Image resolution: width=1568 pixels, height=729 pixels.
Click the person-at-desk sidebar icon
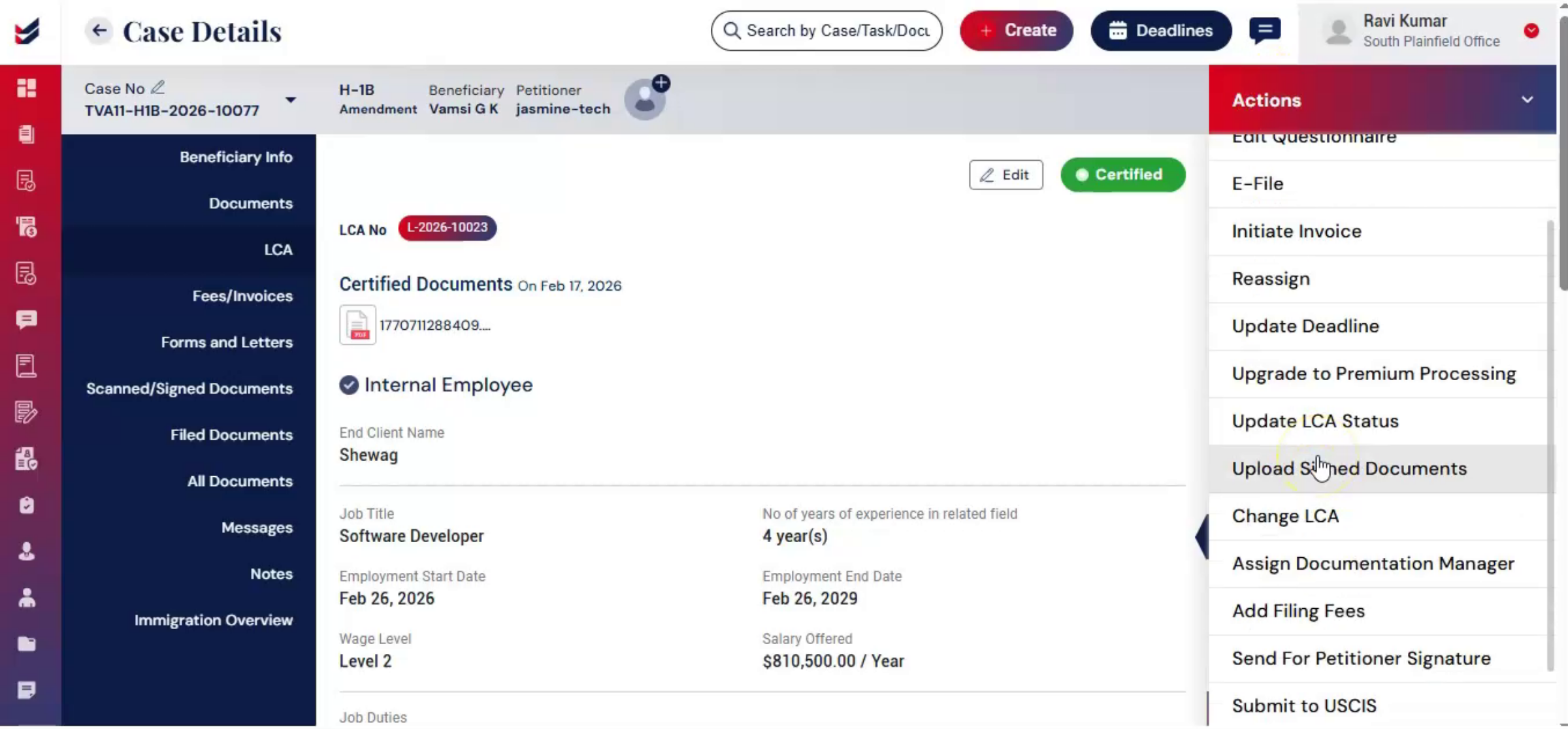[26, 598]
